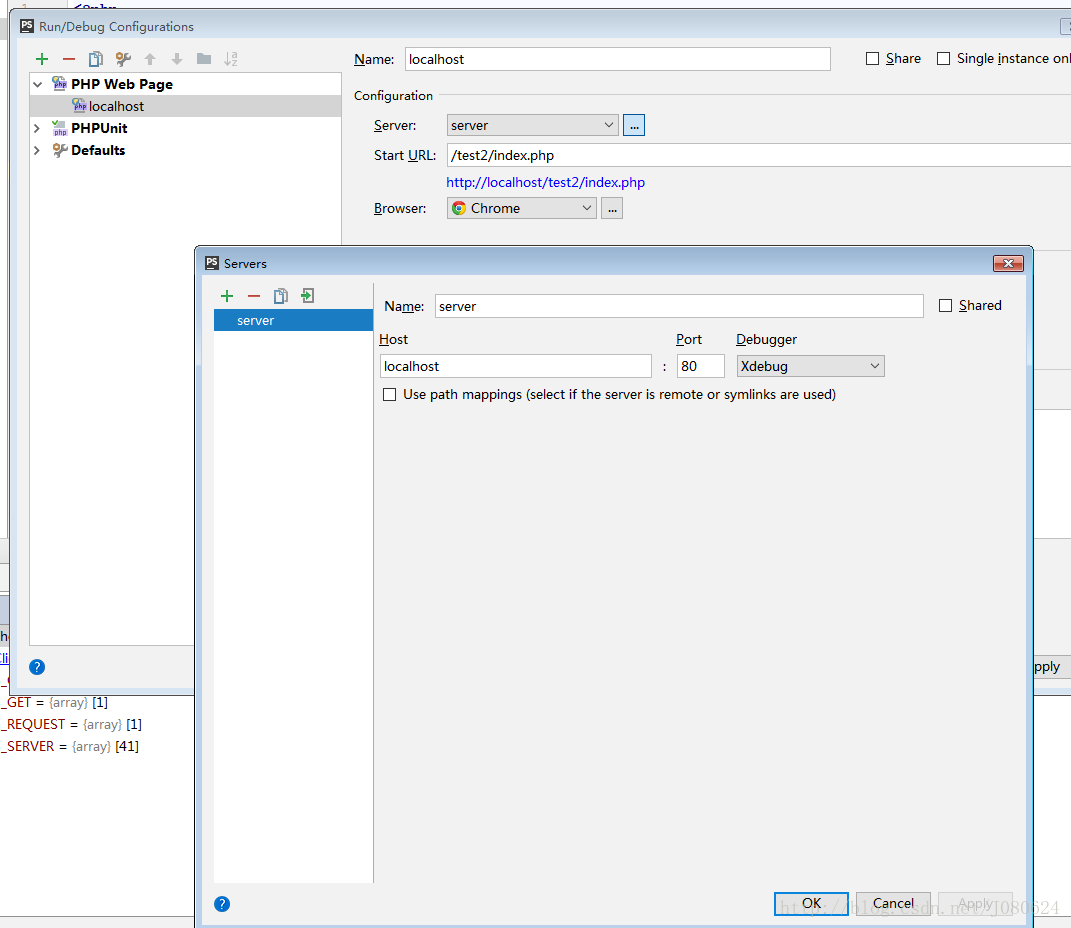Select _REQUEST variable in debugger panel
The height and width of the screenshot is (928, 1071).
[71, 724]
